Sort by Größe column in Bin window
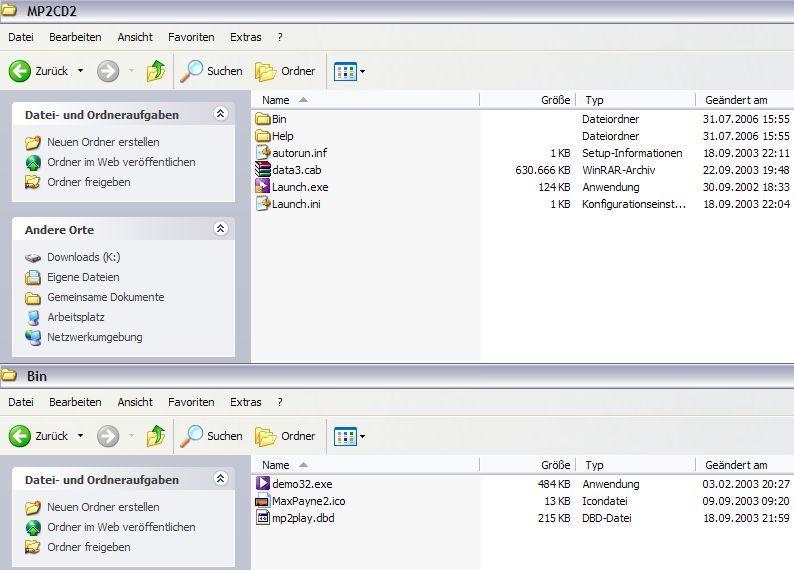This screenshot has width=794, height=570. click(528, 465)
